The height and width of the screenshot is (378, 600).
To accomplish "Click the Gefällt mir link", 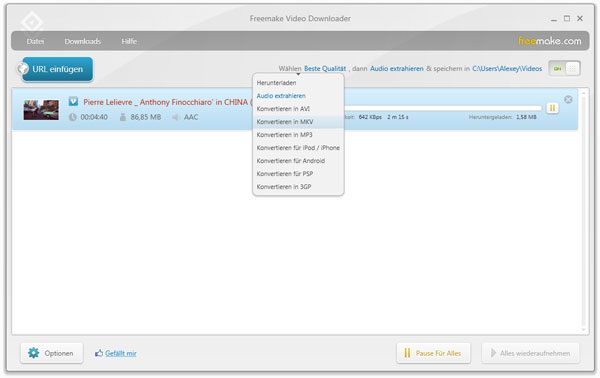I will point(121,353).
